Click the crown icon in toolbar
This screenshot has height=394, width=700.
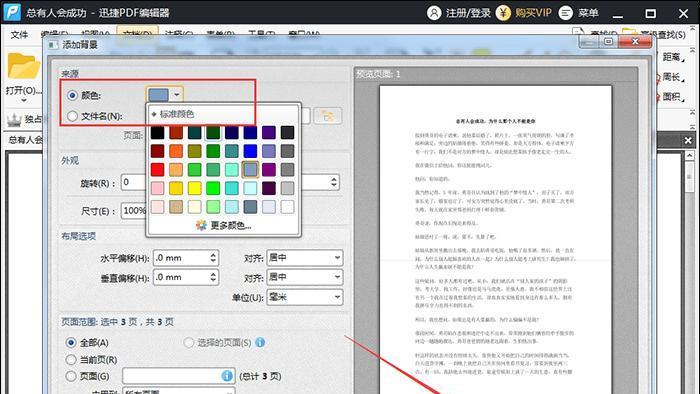(x=14, y=120)
